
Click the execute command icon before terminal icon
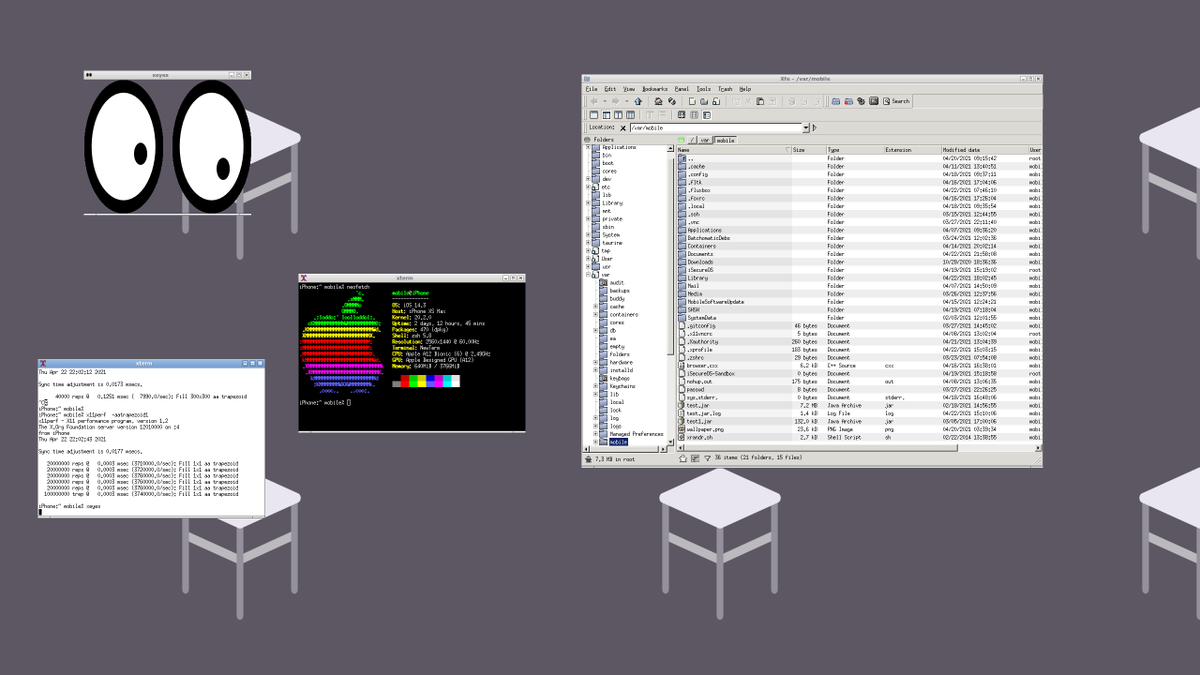[861, 101]
